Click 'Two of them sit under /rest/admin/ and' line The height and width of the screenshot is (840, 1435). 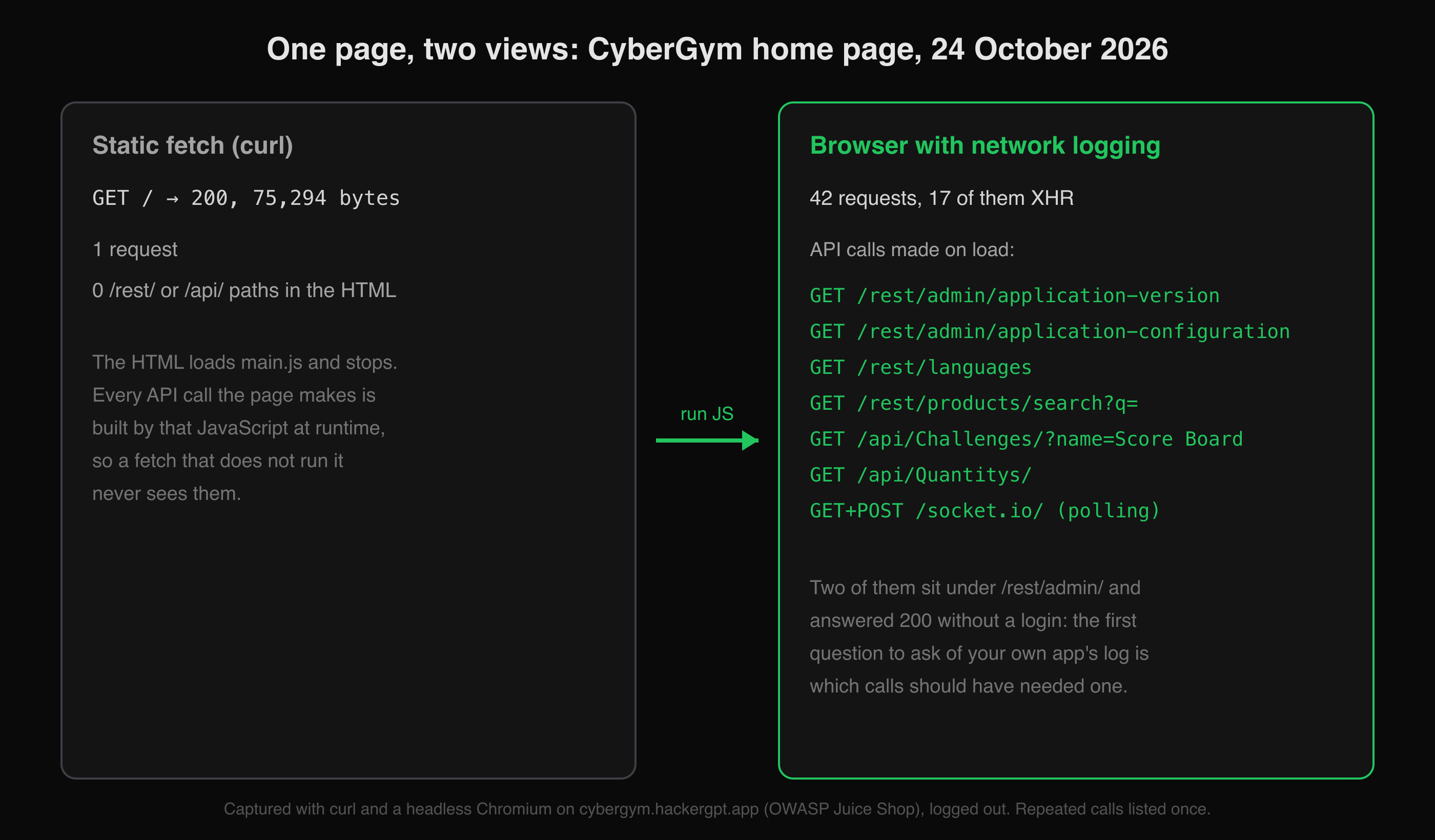pos(975,588)
